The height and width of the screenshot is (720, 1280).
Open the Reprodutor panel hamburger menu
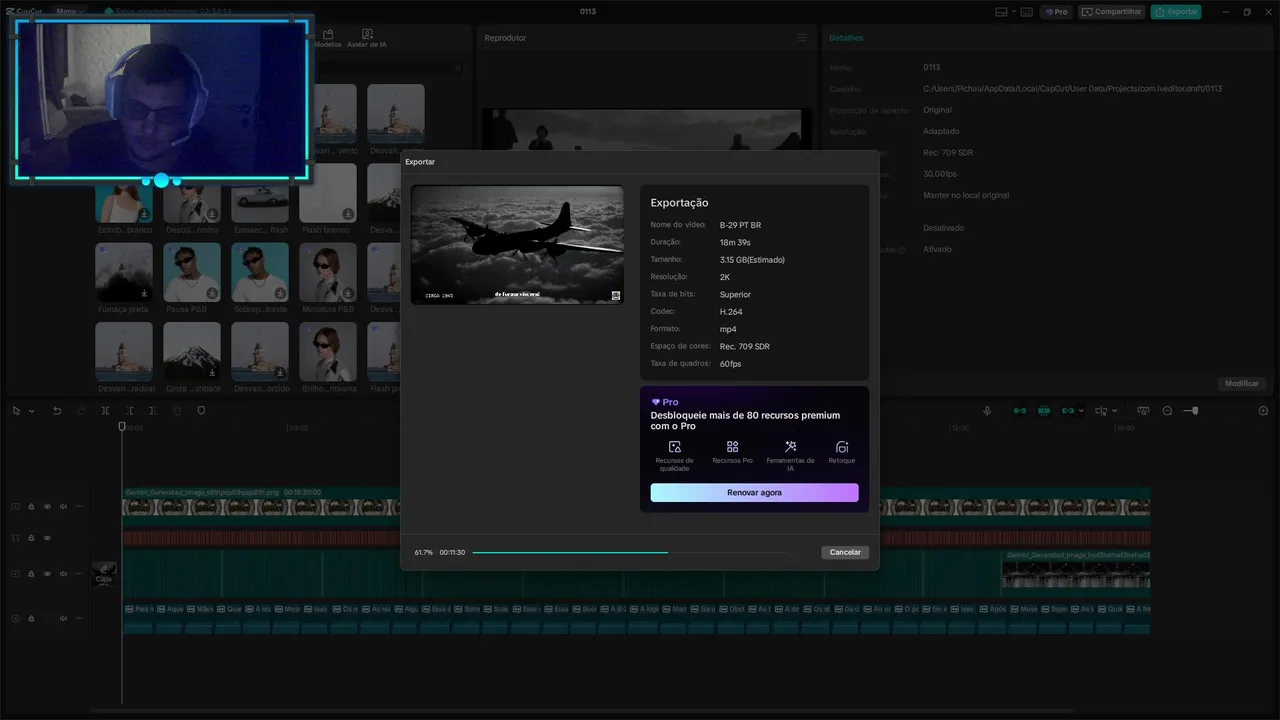(801, 38)
